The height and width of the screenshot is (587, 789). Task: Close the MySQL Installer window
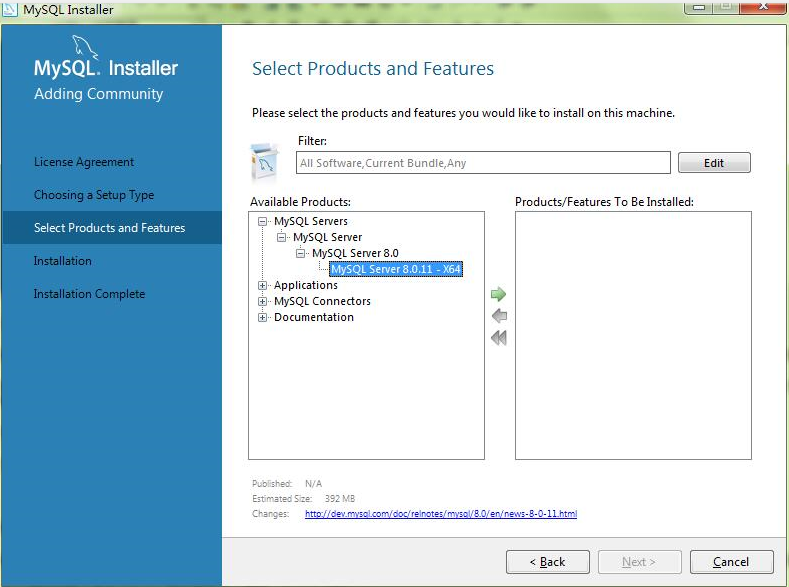[763, 7]
